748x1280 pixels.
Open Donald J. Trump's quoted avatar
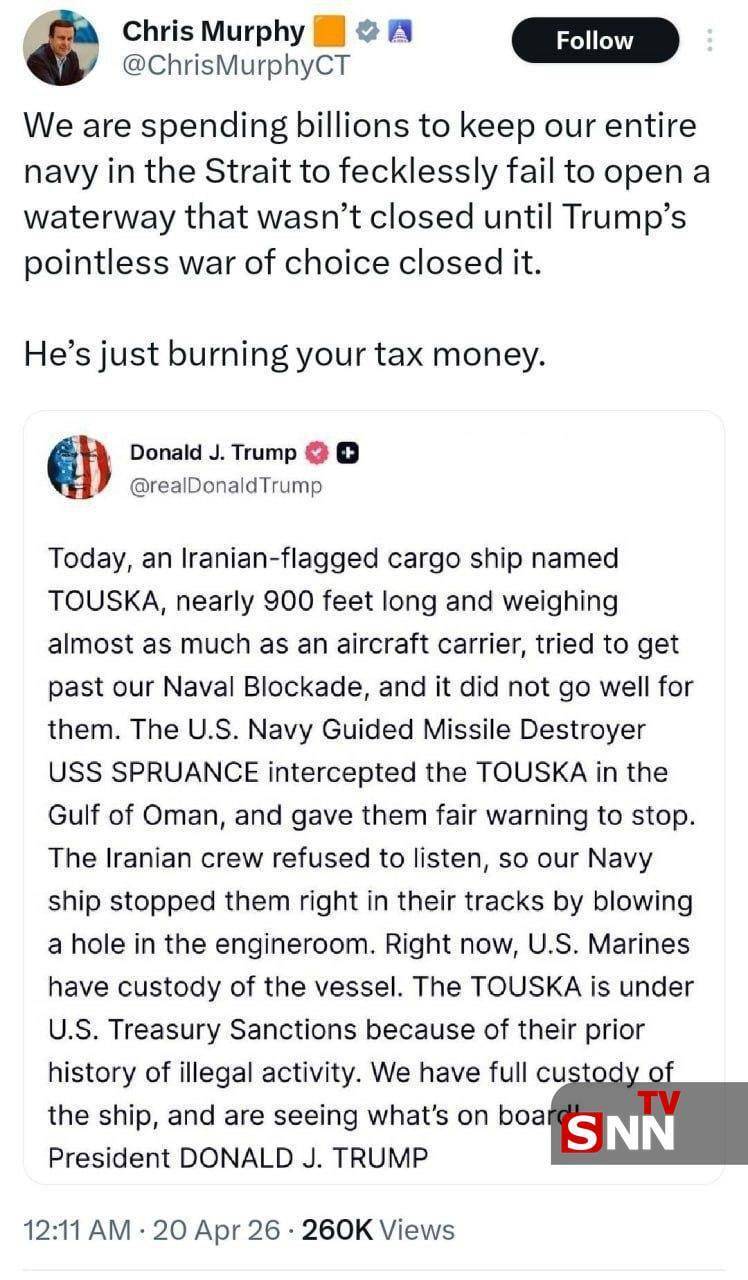coord(79,466)
